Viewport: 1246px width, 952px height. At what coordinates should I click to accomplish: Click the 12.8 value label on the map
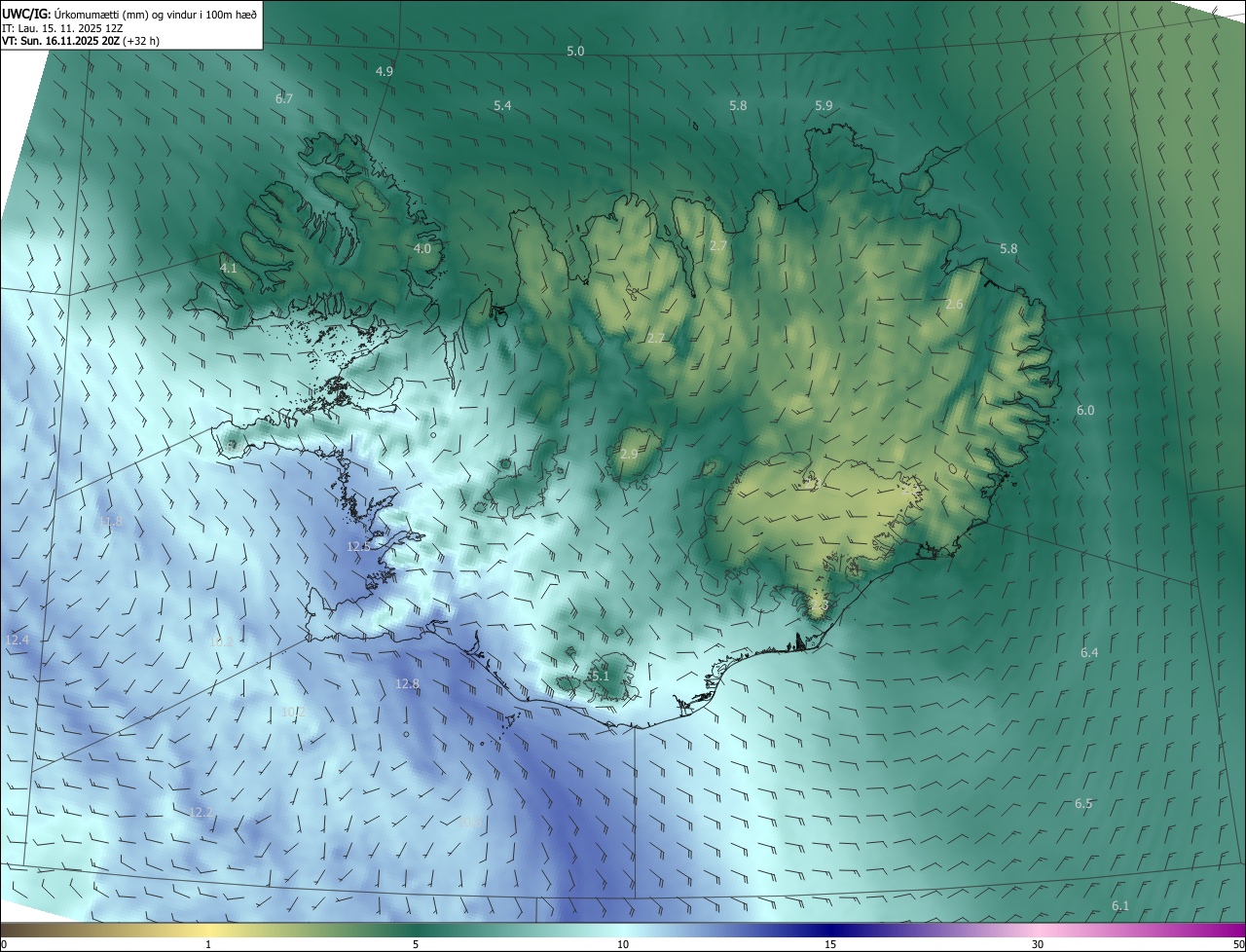pyautogui.click(x=408, y=684)
